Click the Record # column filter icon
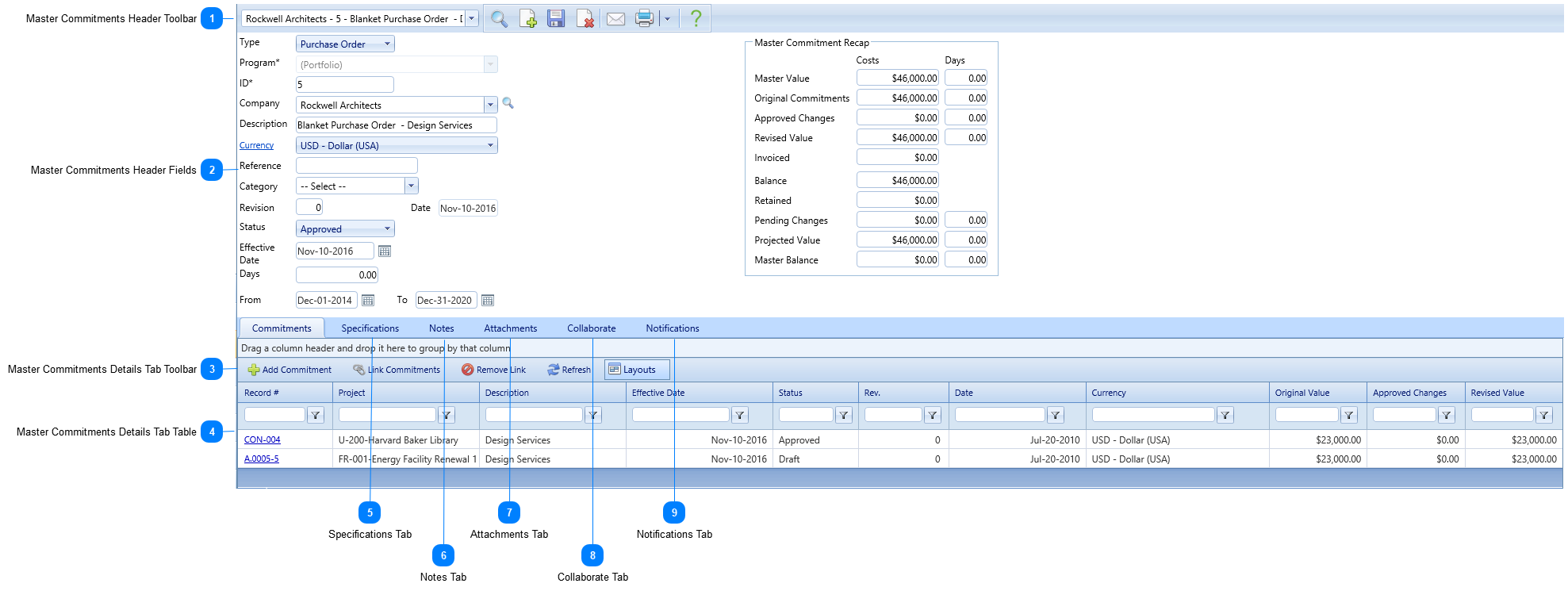 tap(316, 415)
